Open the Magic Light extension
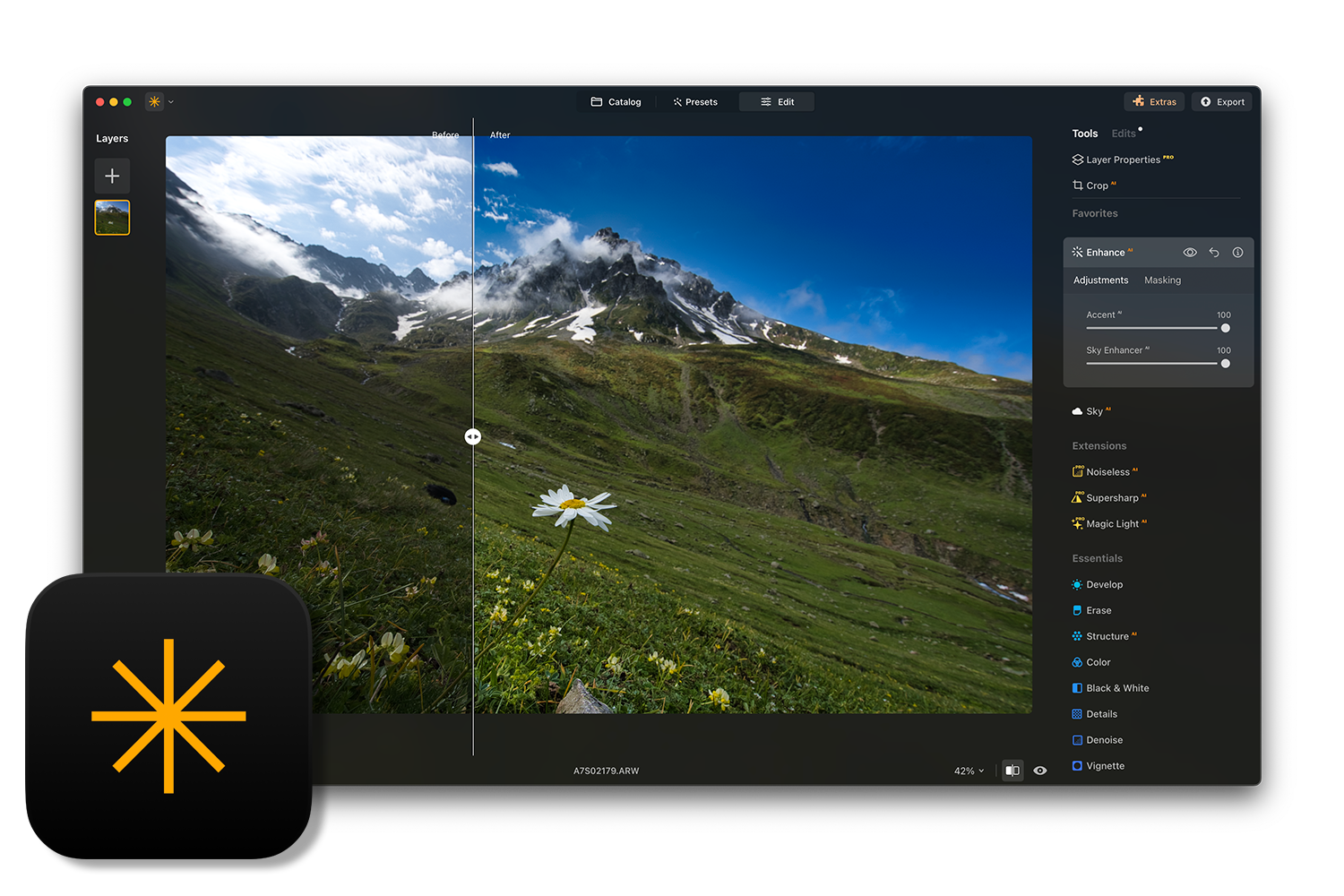The height and width of the screenshot is (896, 1344). [x=1111, y=524]
